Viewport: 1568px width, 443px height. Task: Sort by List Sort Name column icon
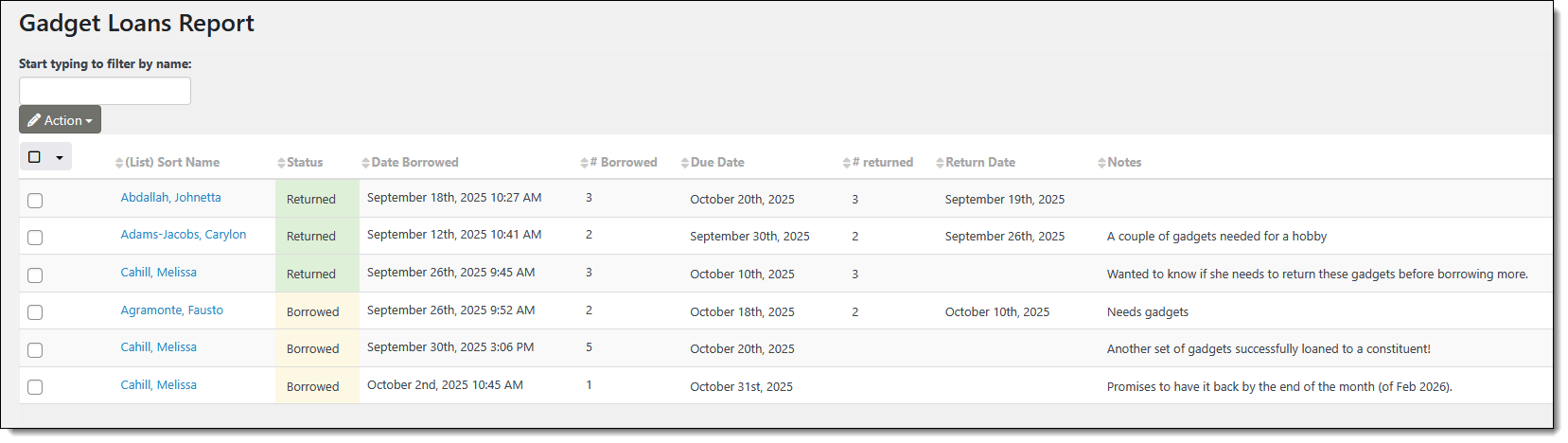[119, 163]
